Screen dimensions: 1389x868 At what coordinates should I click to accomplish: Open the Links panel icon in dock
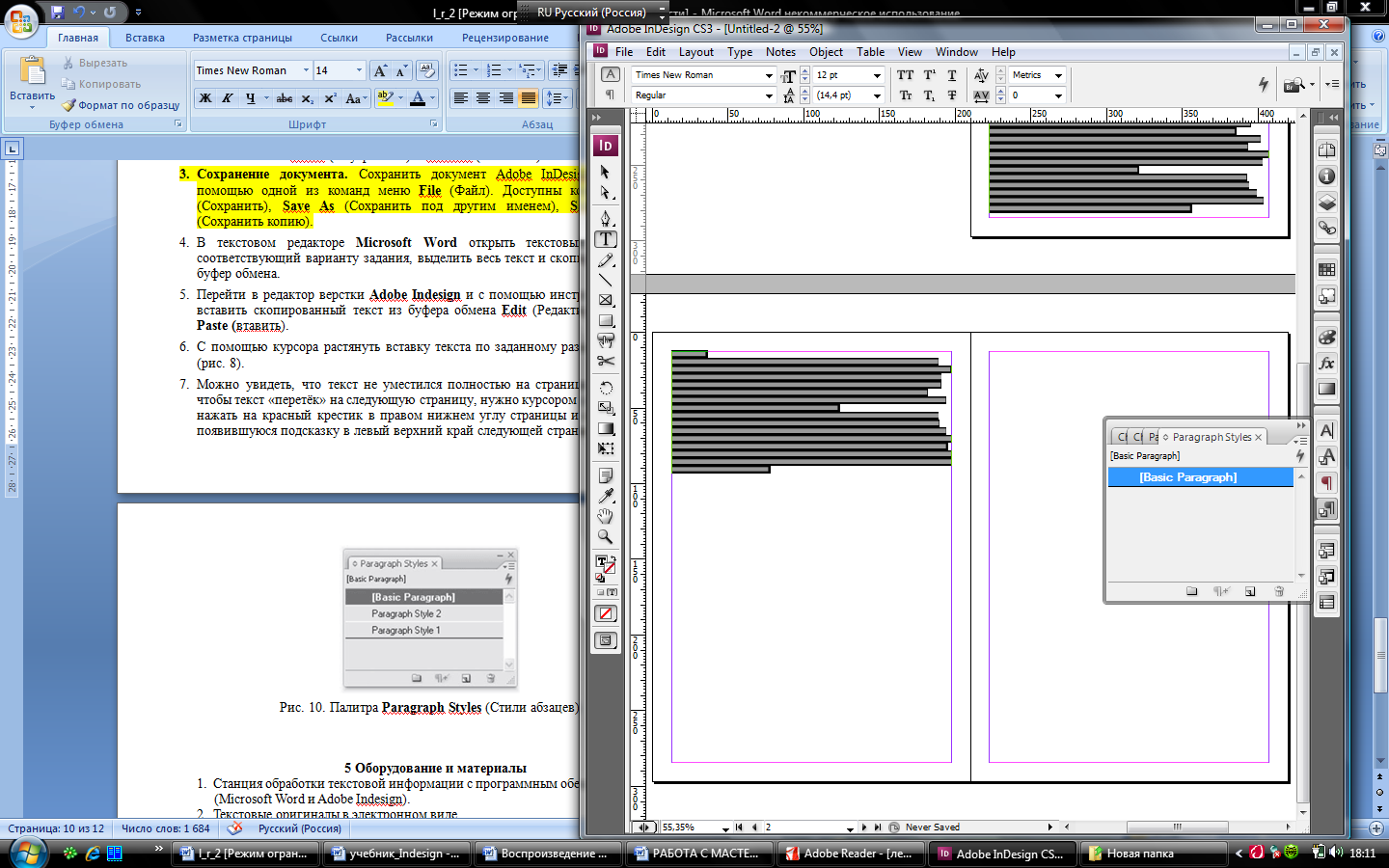pyautogui.click(x=1327, y=228)
